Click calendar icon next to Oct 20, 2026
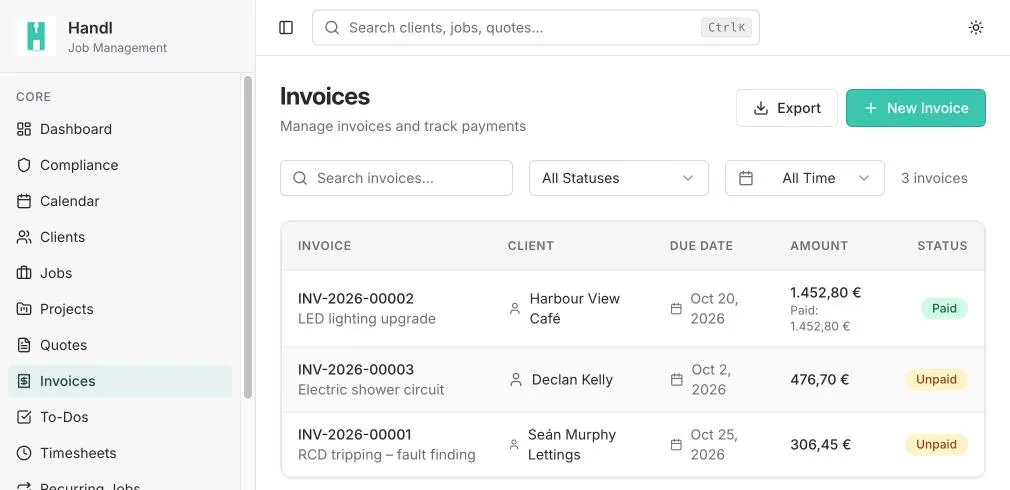 [676, 308]
